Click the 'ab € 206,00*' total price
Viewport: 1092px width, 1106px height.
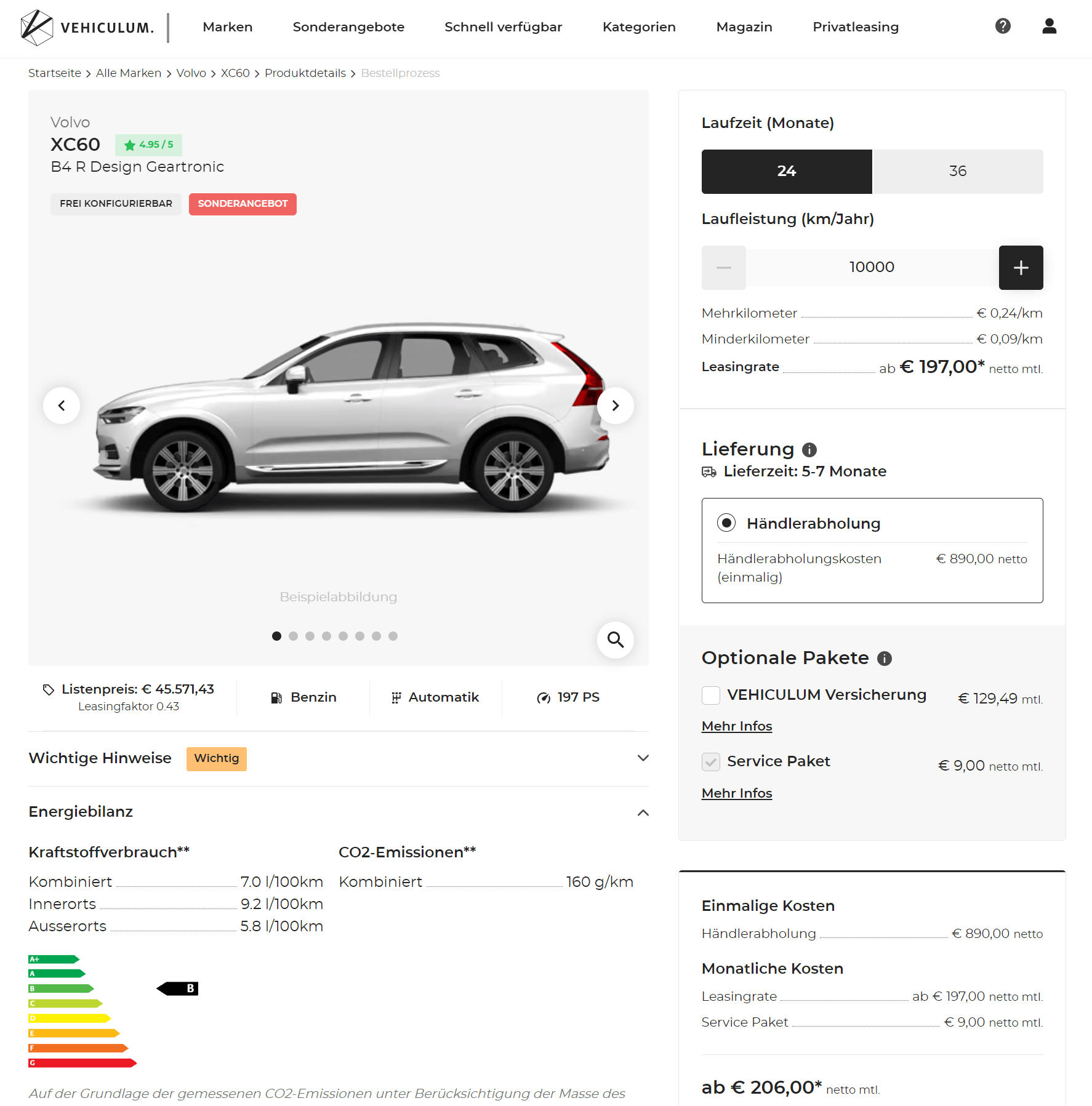(x=761, y=1088)
